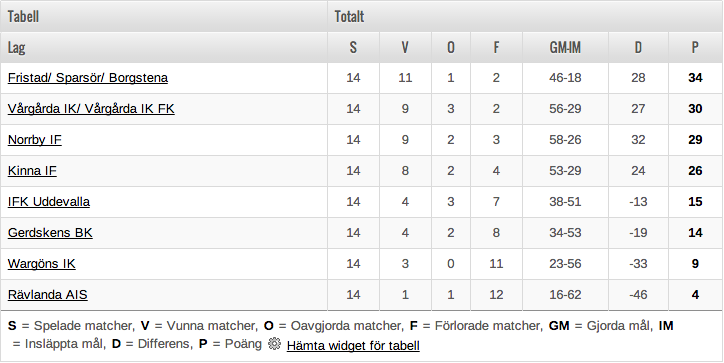Click the Lag column header
The height and width of the screenshot is (363, 724).
click(x=16, y=47)
